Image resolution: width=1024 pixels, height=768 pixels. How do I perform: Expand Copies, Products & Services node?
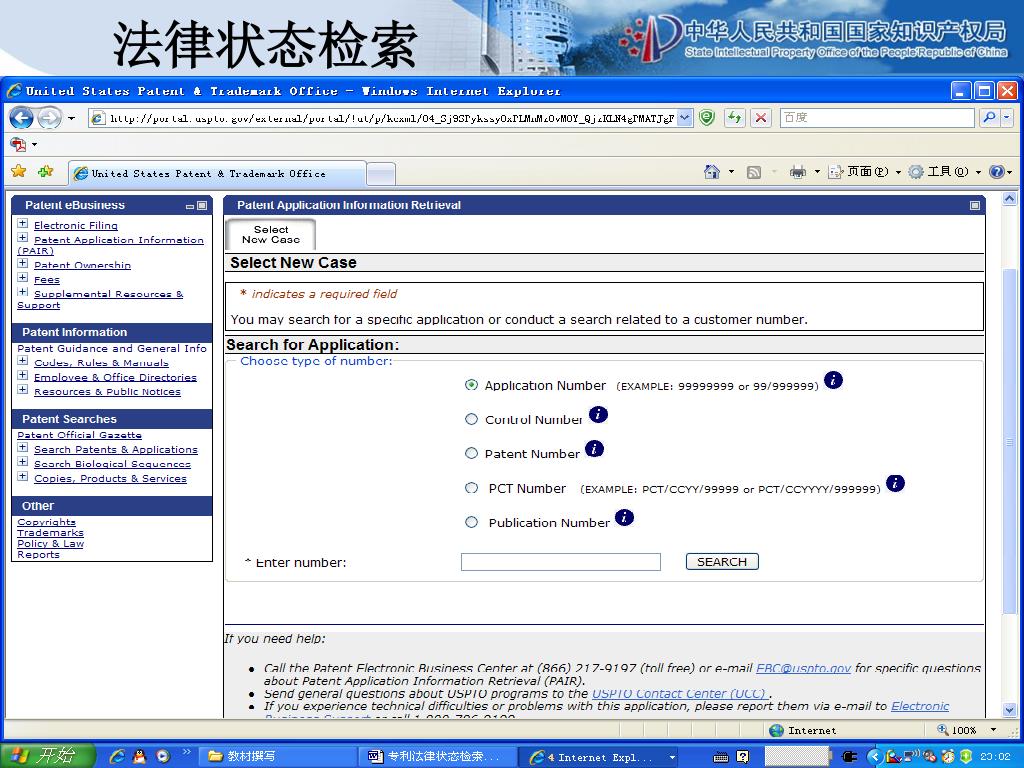pos(23,476)
